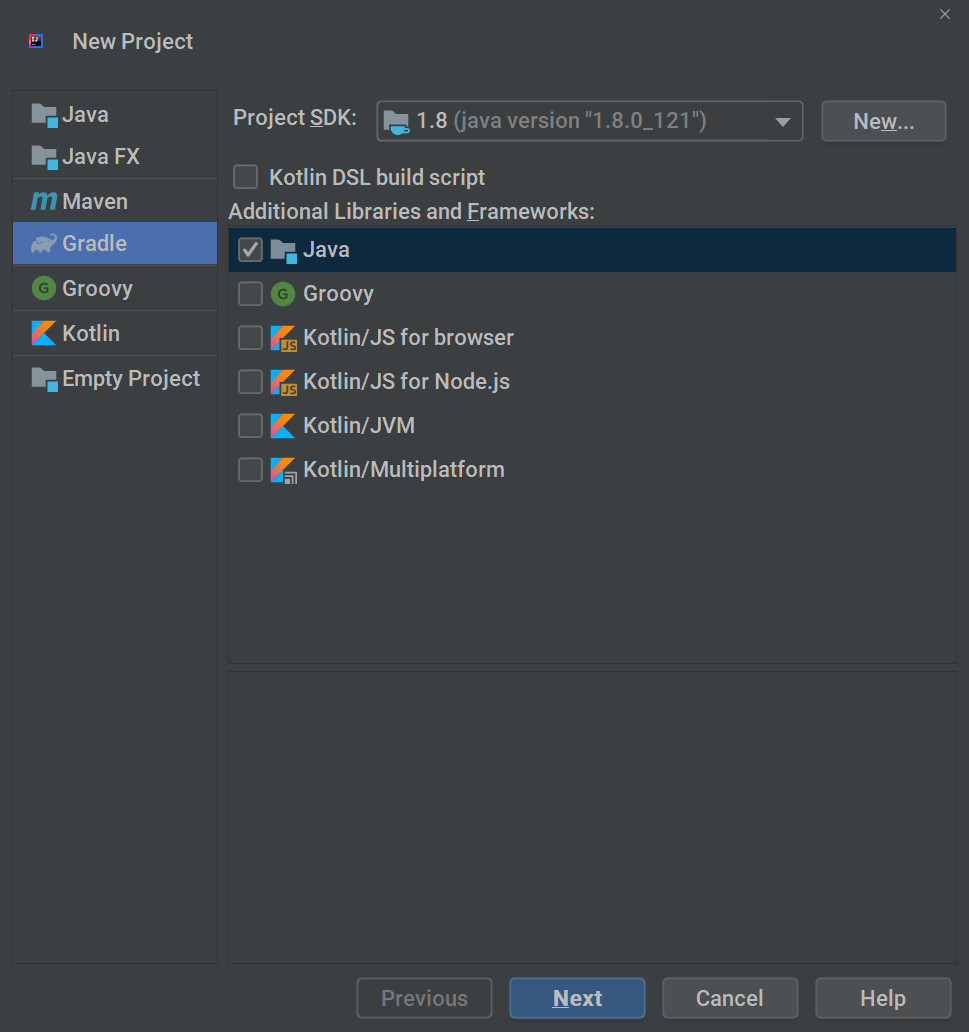Click 'Additional Libraries and Frameworks:' label
The image size is (969, 1032).
(x=411, y=212)
